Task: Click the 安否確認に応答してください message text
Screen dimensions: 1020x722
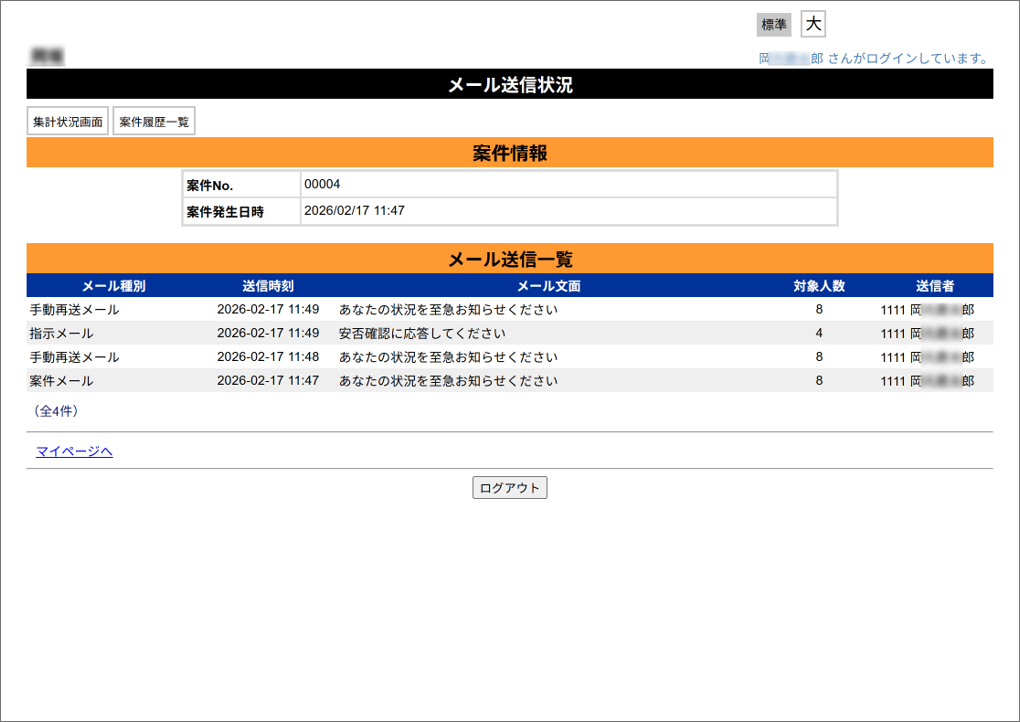Action: pos(422,333)
